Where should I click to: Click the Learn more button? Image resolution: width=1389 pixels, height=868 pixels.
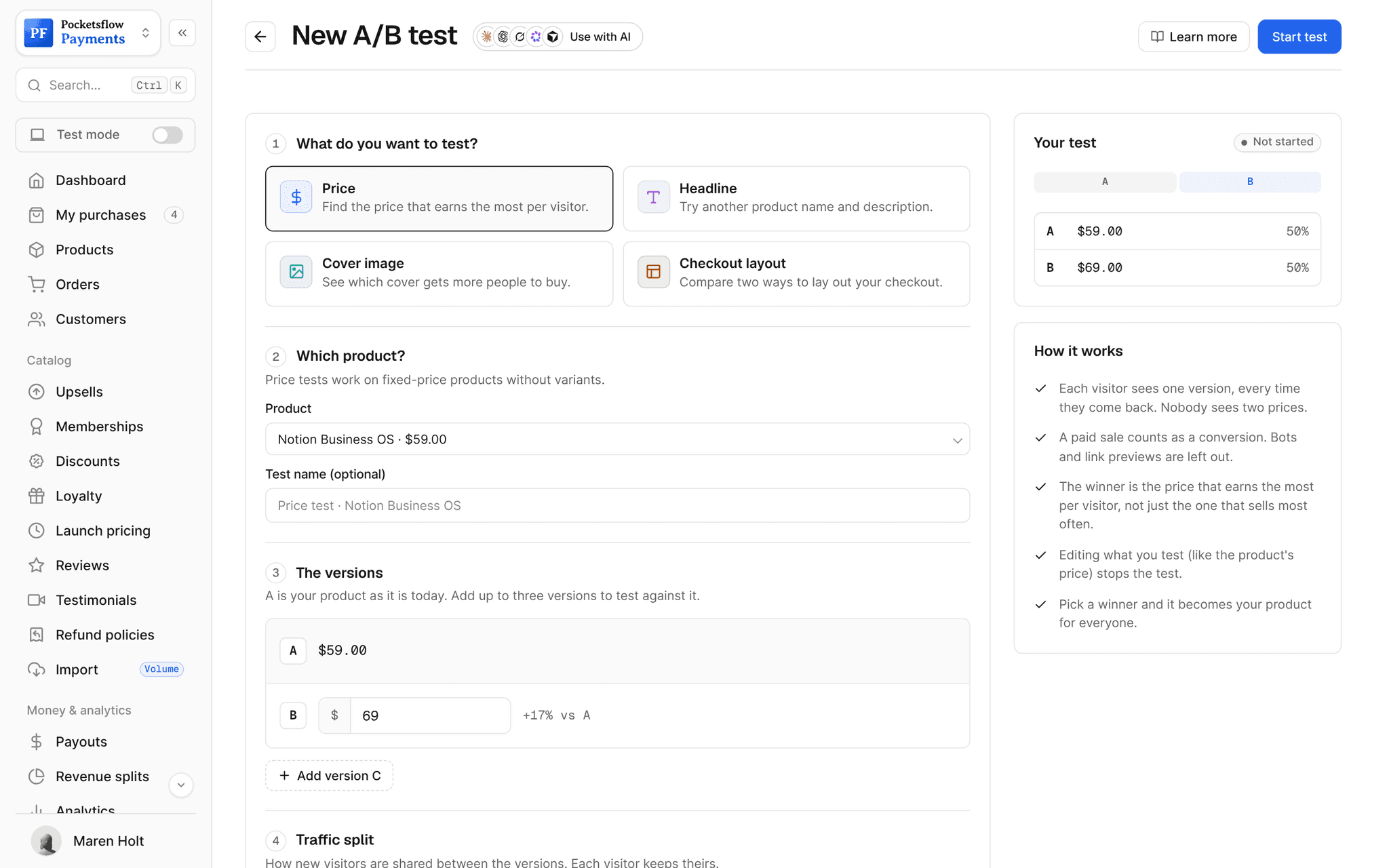tap(1194, 37)
